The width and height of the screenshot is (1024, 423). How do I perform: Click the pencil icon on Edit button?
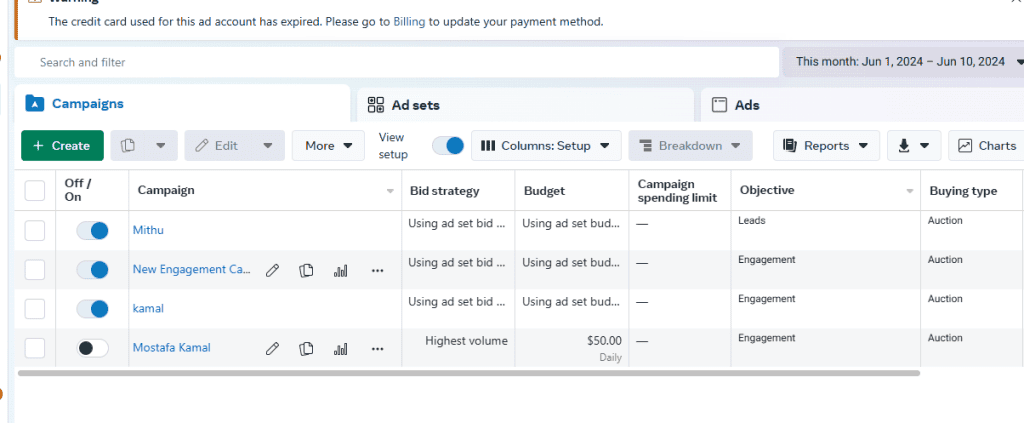pos(202,146)
